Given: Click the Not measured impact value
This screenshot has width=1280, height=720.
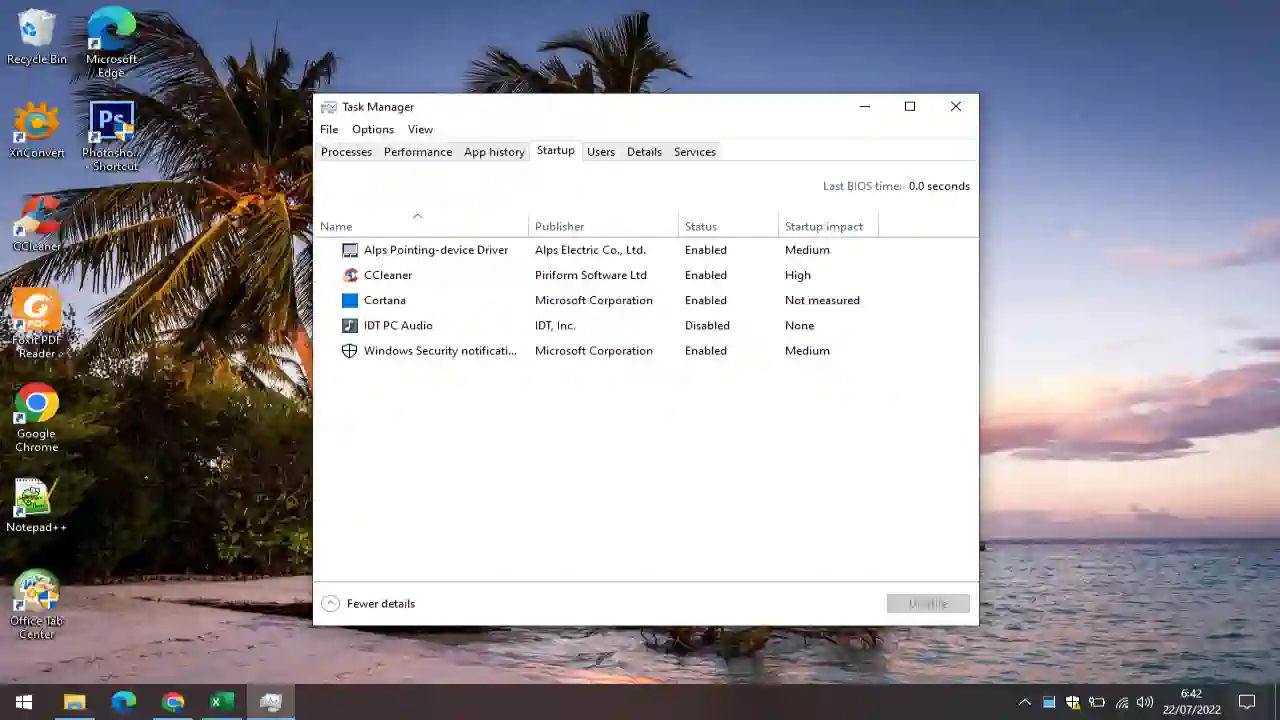Looking at the screenshot, I should [822, 300].
